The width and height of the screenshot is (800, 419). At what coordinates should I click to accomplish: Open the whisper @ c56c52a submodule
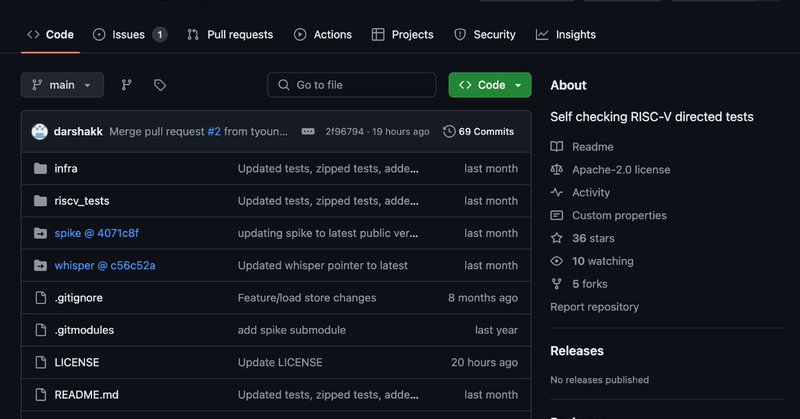pos(105,265)
